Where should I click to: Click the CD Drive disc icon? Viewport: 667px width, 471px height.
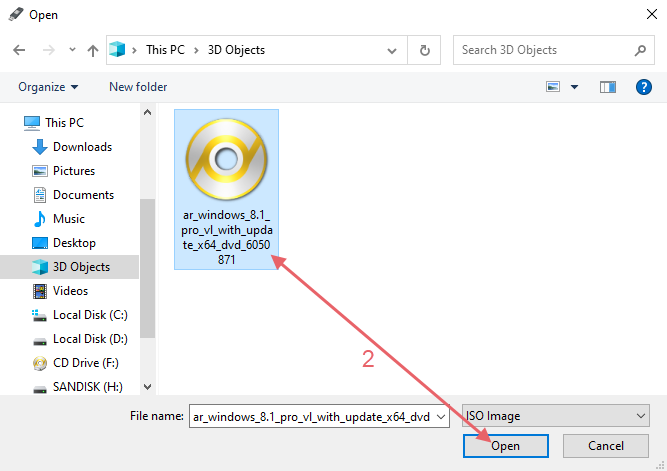point(40,363)
